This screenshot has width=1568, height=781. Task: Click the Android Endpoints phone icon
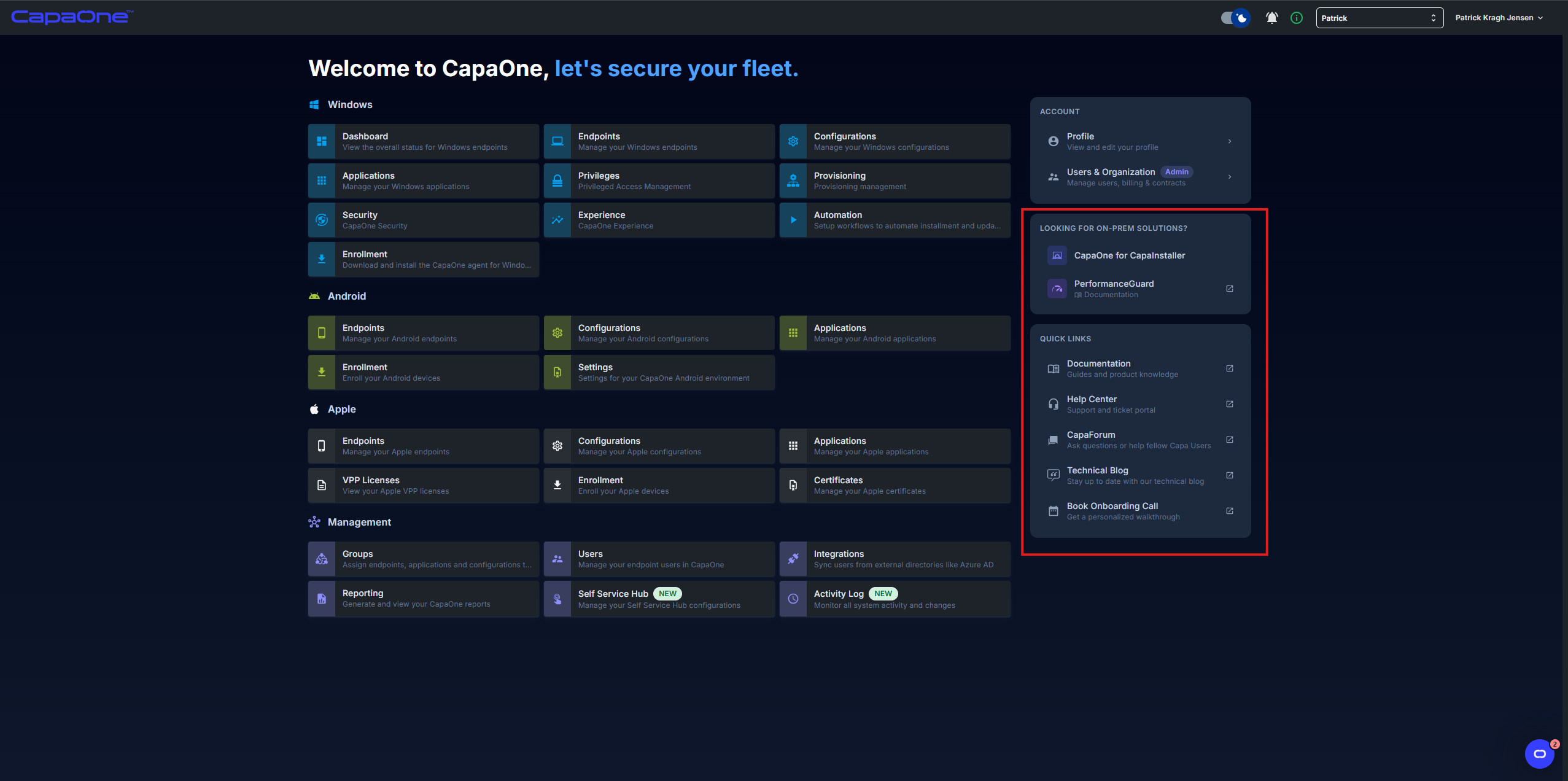322,333
